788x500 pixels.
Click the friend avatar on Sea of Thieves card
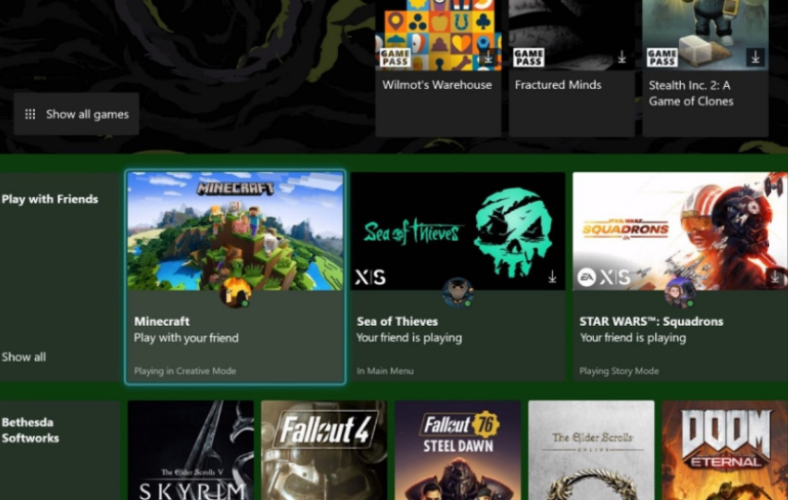pyautogui.click(x=458, y=292)
